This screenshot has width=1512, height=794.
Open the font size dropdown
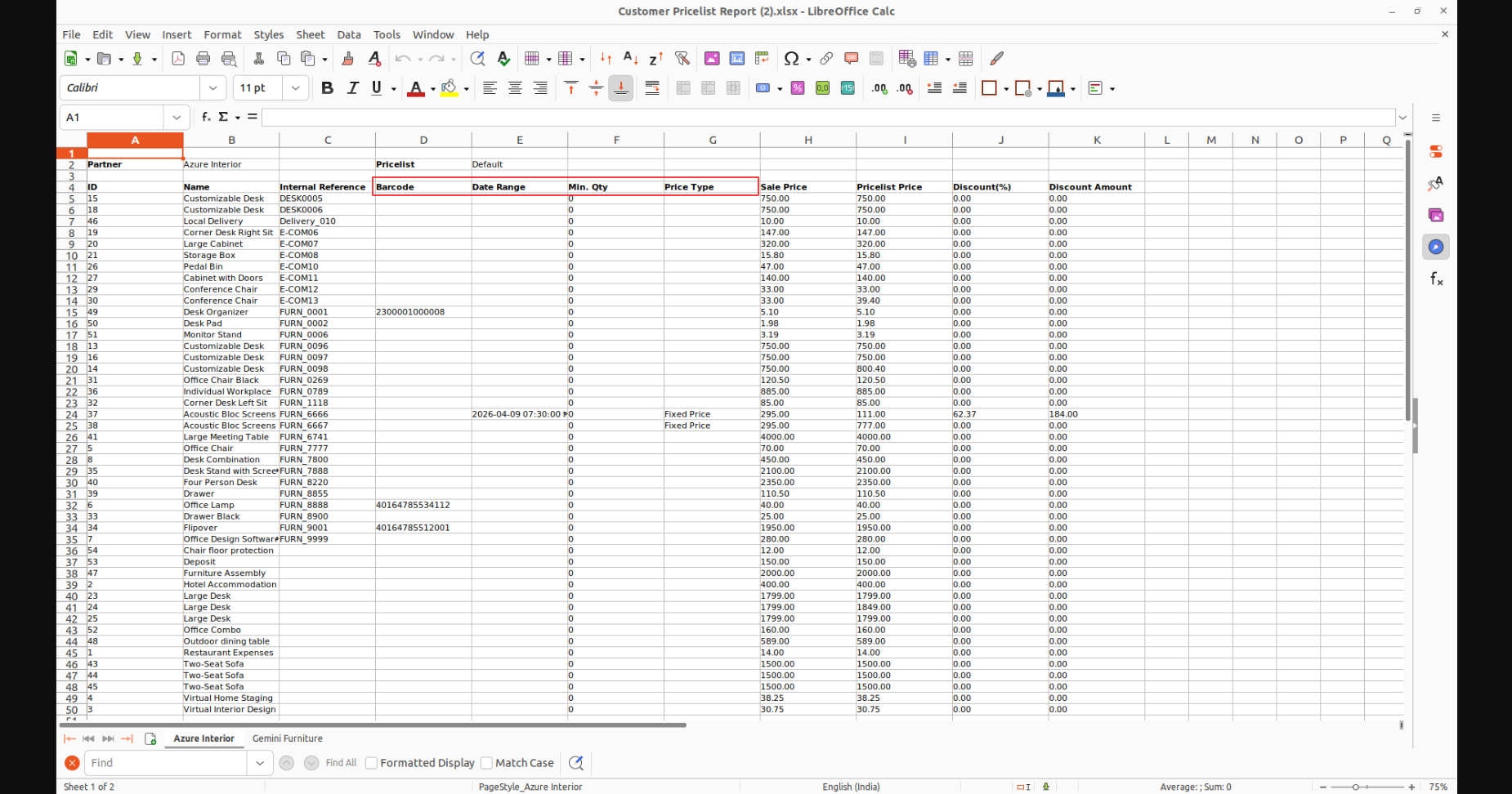click(x=295, y=88)
